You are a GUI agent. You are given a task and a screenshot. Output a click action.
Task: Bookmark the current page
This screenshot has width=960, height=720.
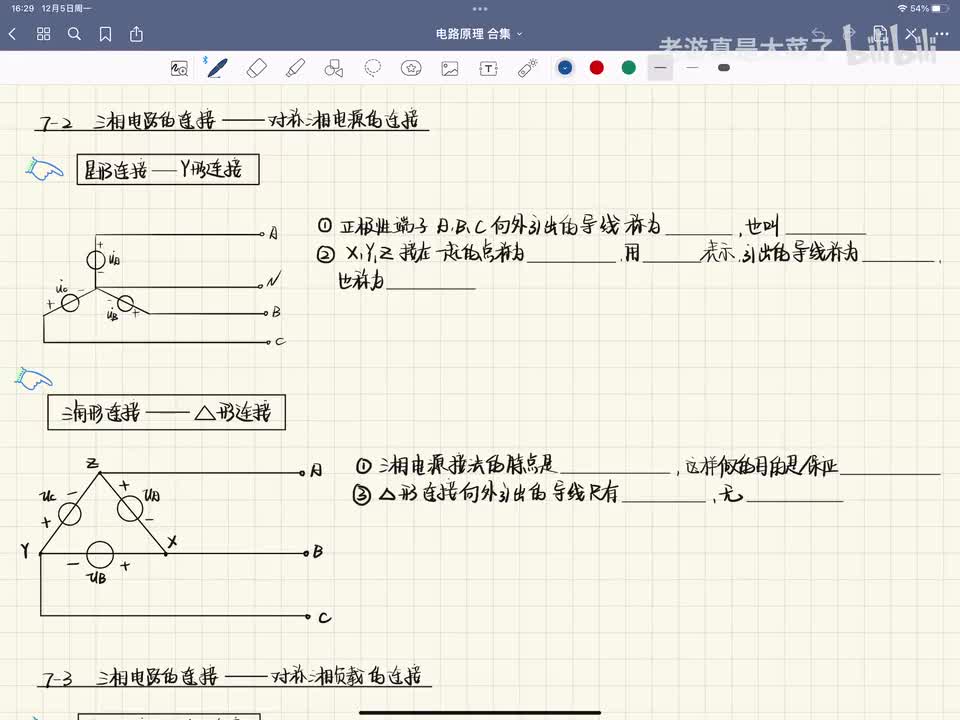click(x=105, y=34)
